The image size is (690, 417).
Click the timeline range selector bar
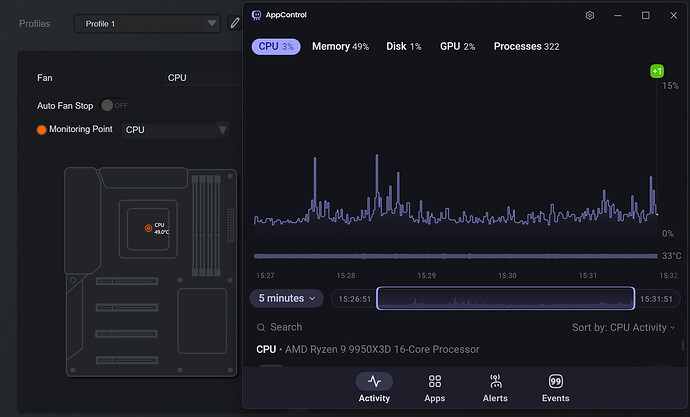[505, 298]
